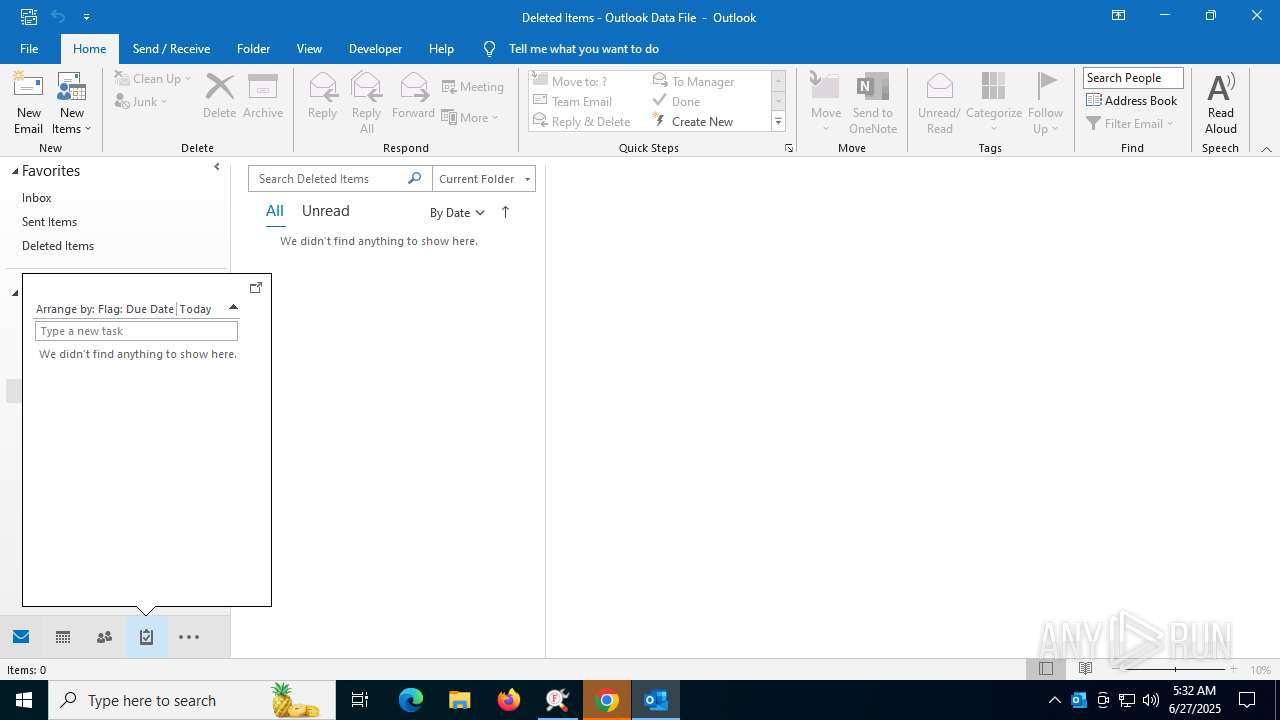Click the Search Deleted Items box

(x=328, y=179)
